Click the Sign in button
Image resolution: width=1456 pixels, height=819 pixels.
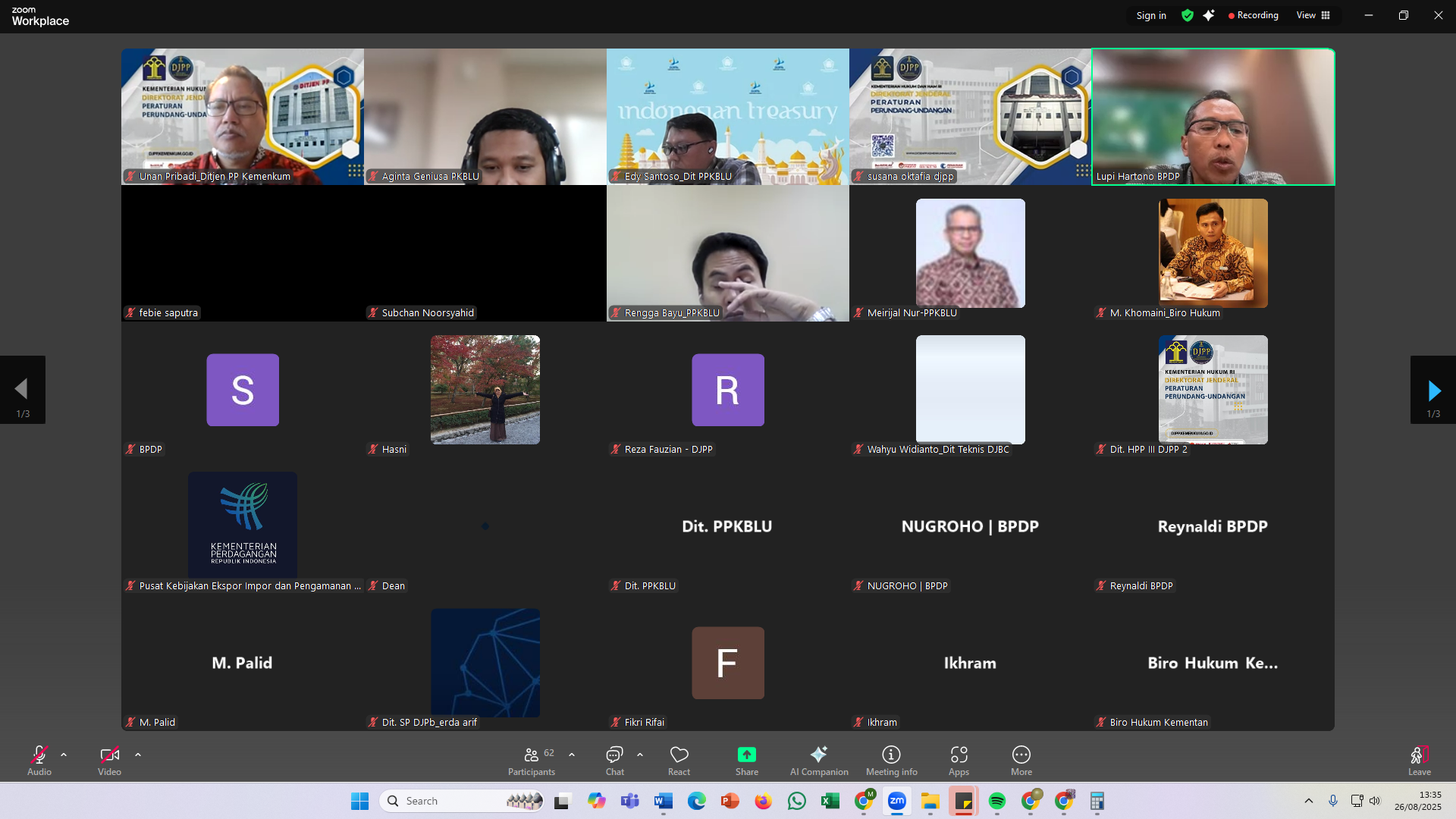click(1150, 15)
